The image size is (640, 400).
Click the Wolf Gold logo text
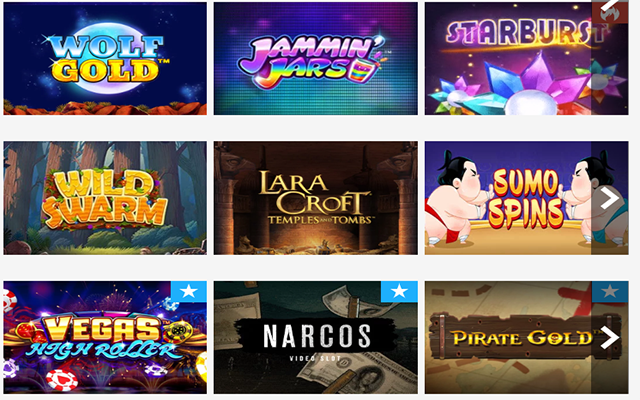tap(106, 58)
